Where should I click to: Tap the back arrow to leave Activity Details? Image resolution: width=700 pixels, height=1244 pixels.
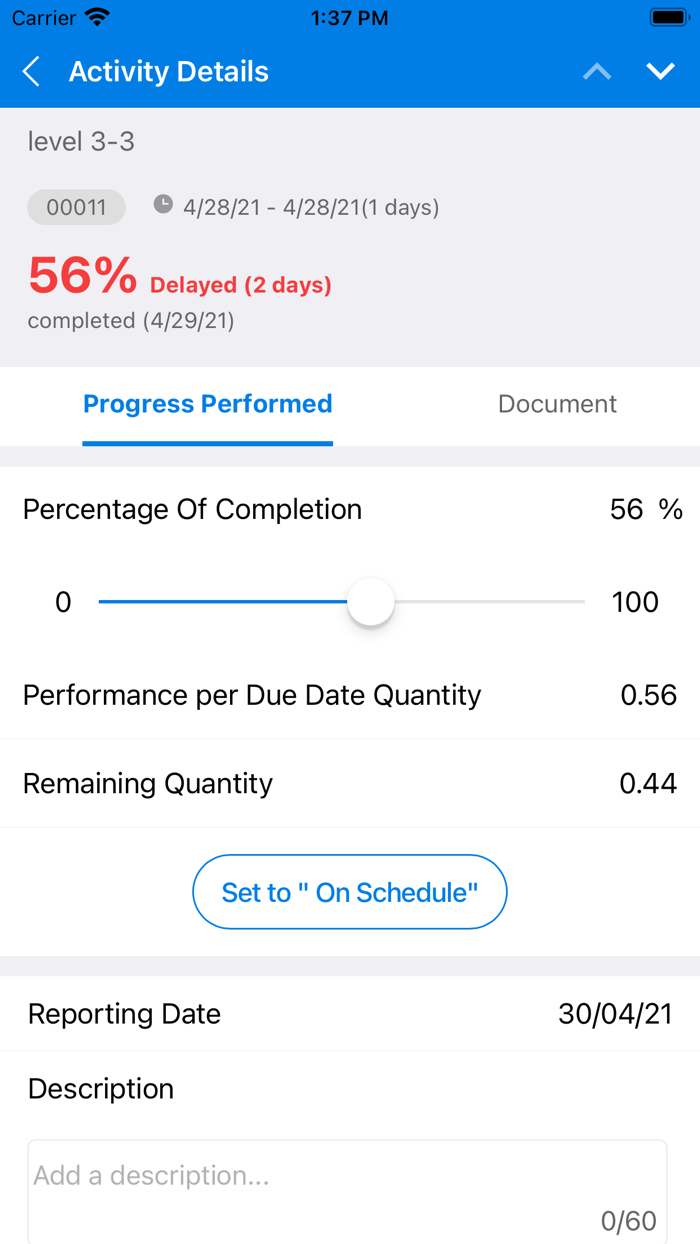29,71
